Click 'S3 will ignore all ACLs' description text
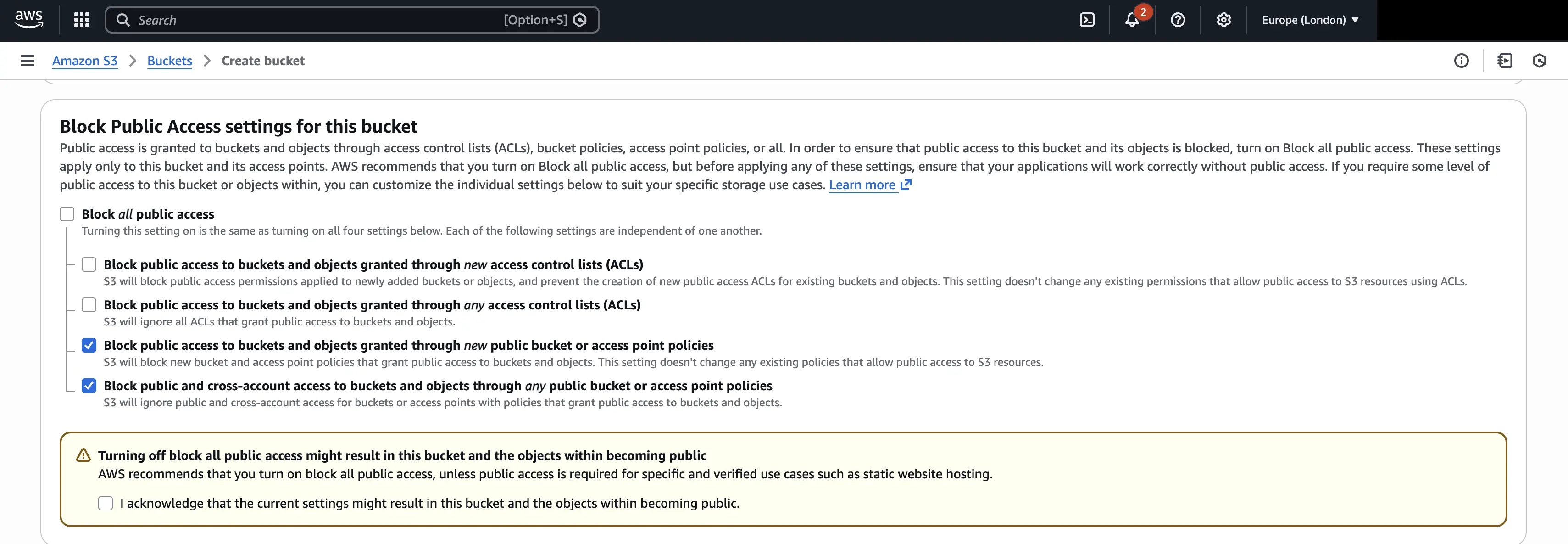The image size is (1568, 544). coord(279,322)
